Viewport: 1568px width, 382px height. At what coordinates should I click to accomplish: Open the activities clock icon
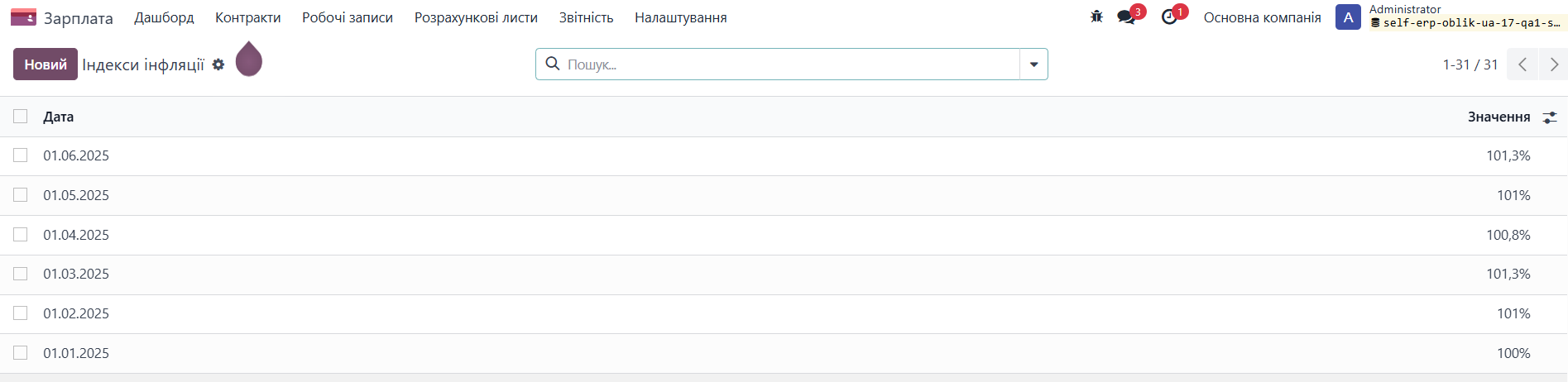(1169, 17)
